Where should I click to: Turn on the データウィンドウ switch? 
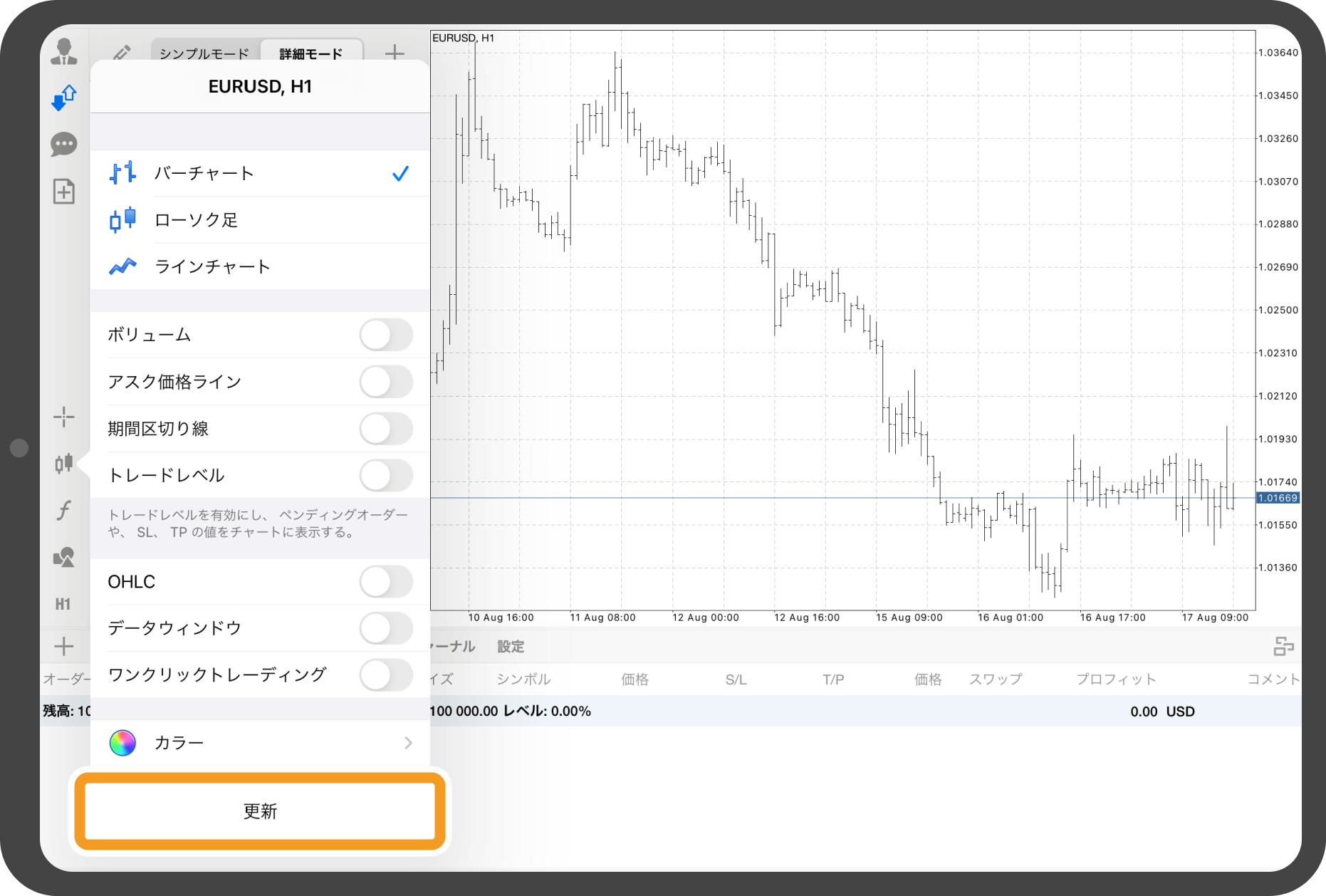(386, 628)
